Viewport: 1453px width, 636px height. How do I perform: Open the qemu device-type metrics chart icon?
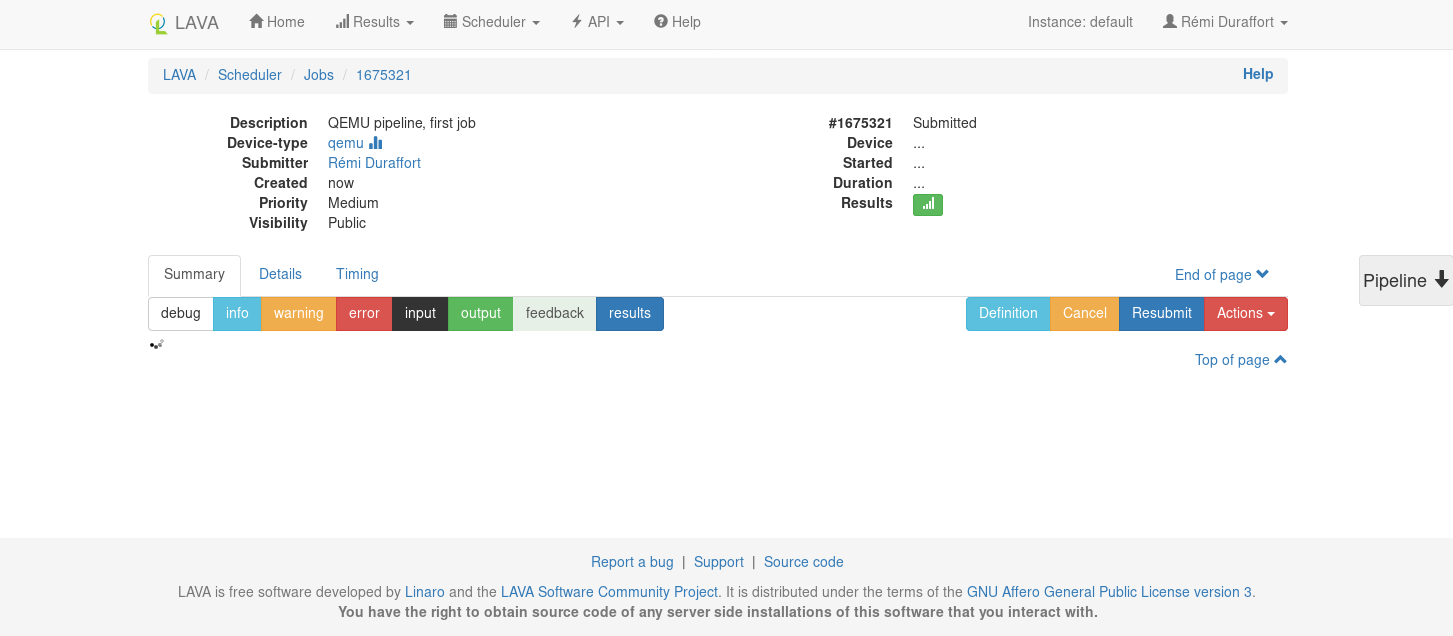tap(375, 143)
